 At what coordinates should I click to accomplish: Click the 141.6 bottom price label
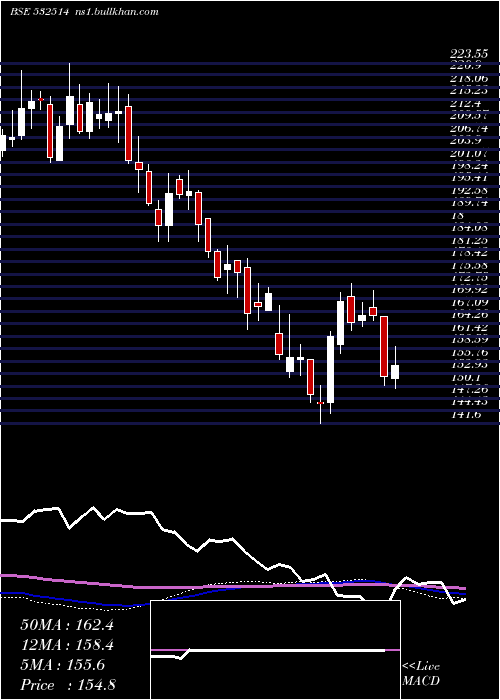468,415
